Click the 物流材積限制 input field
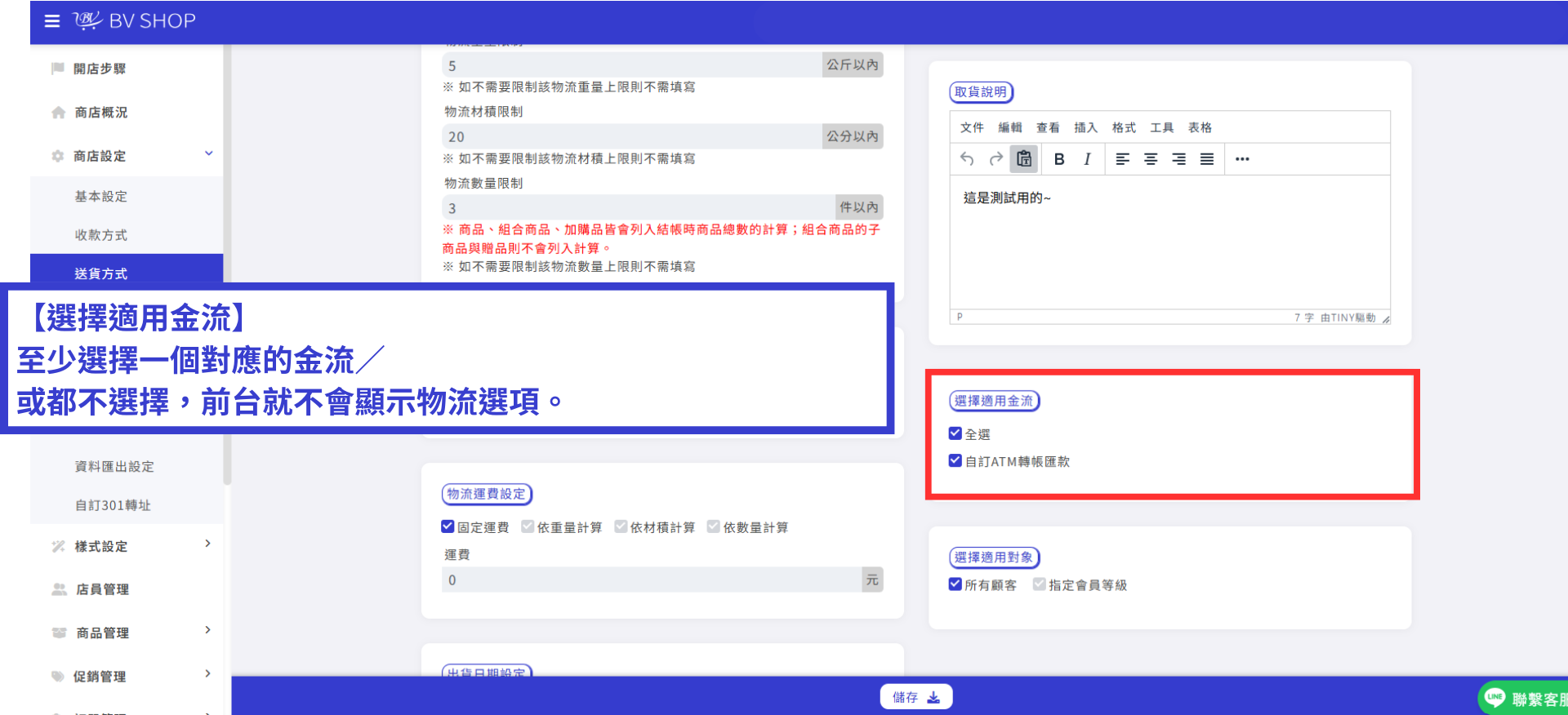Viewport: 1568px width, 715px height. point(631,136)
